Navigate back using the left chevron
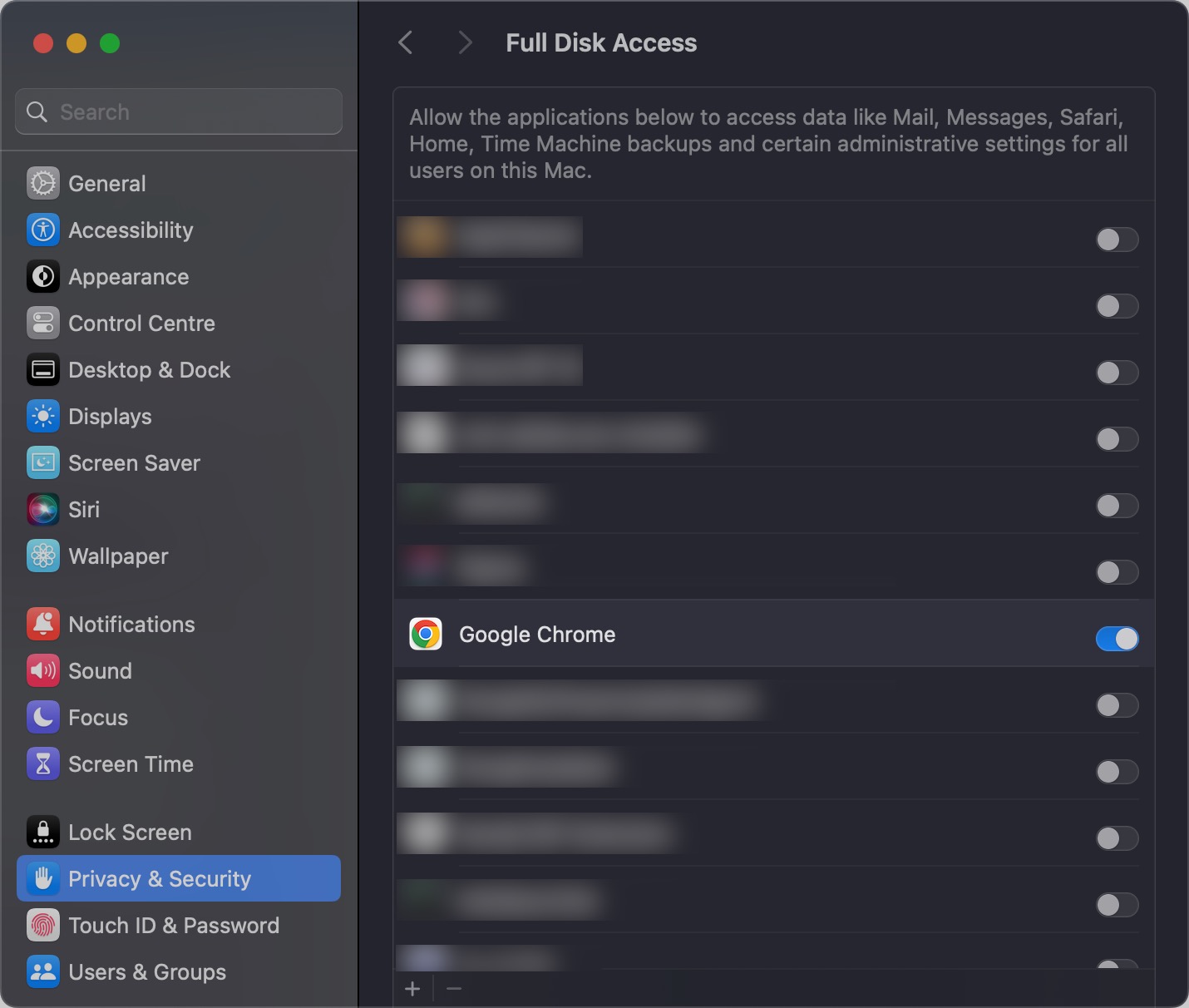This screenshot has height=1008, width=1189. (x=406, y=42)
